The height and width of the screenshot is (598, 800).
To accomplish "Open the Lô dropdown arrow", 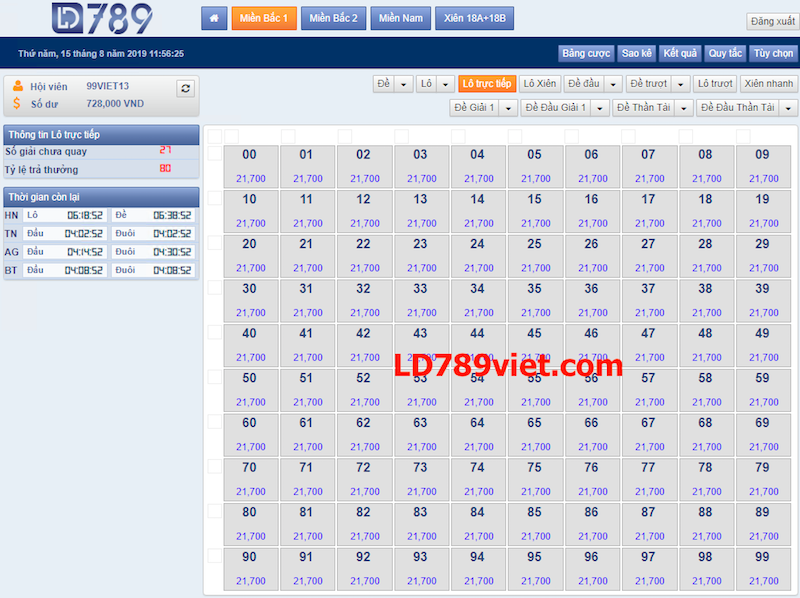I will point(445,84).
